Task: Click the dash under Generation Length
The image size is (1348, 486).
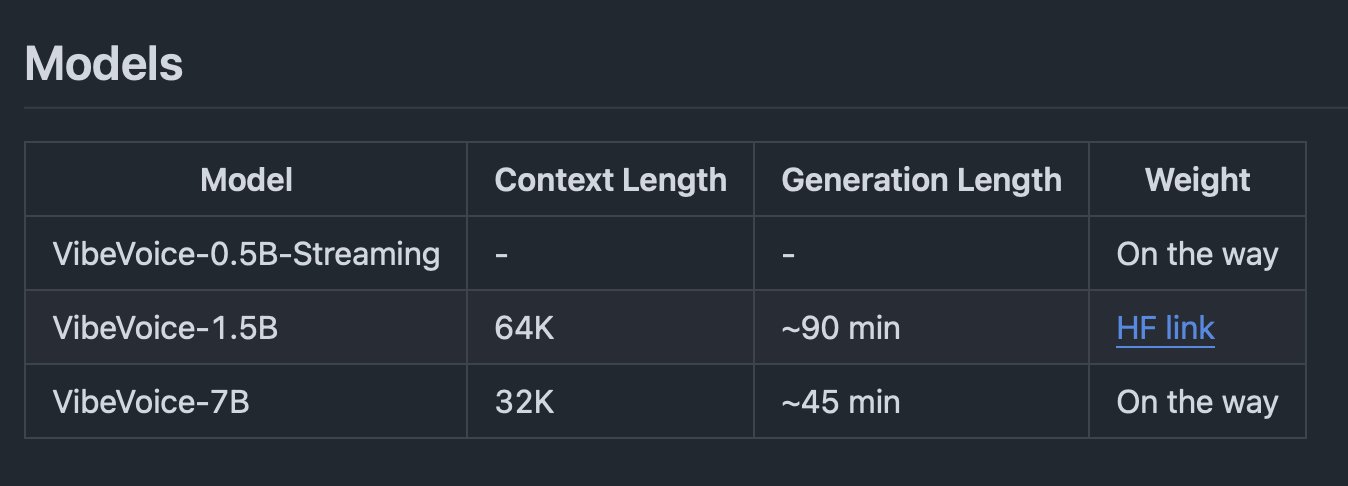Action: (x=788, y=255)
